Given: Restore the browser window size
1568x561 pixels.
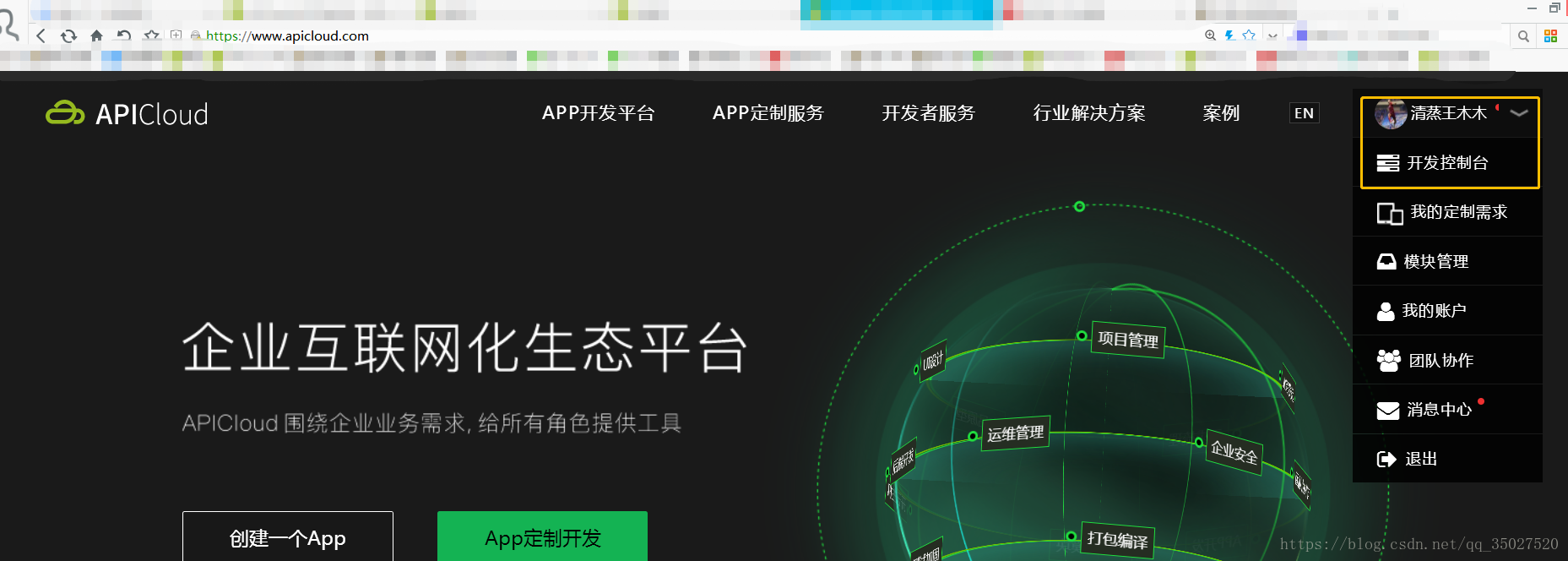Looking at the screenshot, I should [1554, 8].
